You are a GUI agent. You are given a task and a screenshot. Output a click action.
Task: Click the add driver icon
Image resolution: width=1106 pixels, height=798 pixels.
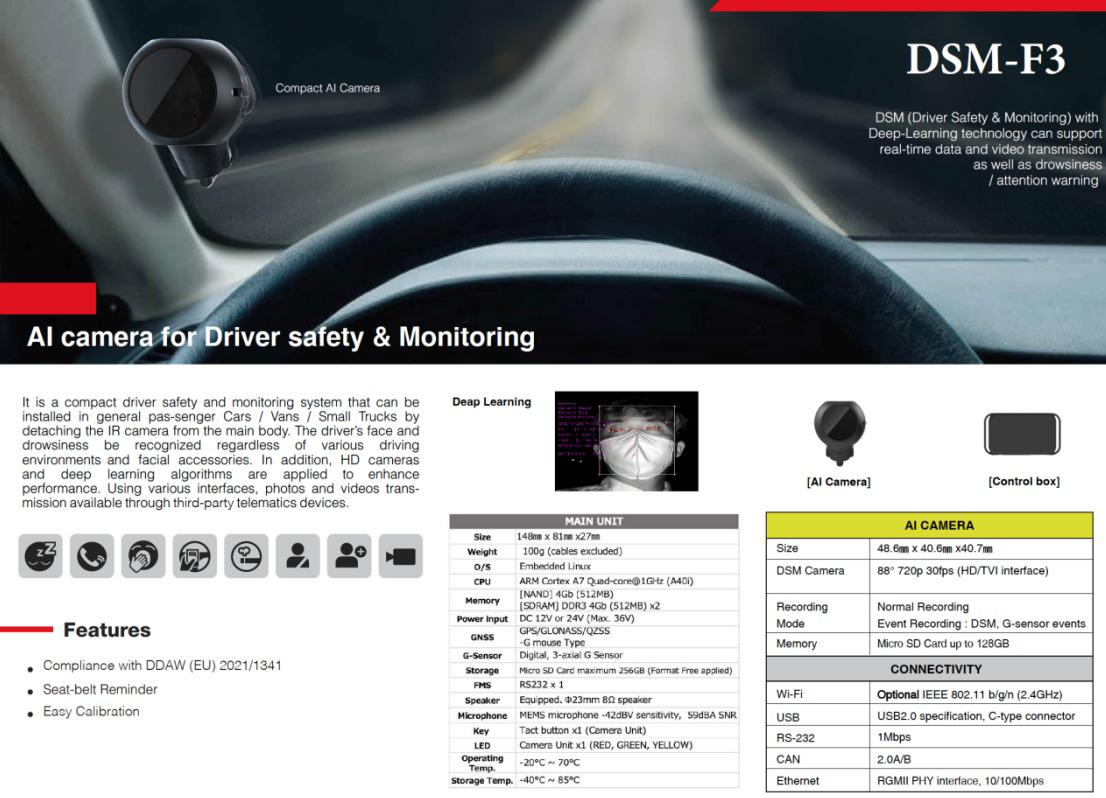[x=350, y=556]
